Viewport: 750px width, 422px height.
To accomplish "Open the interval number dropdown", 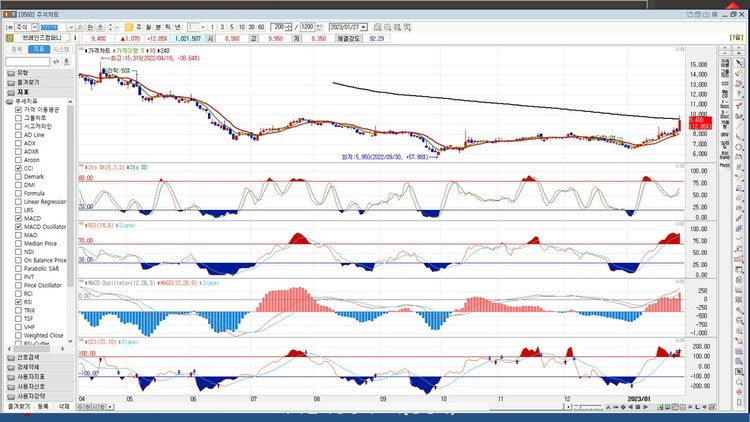I will pos(203,27).
